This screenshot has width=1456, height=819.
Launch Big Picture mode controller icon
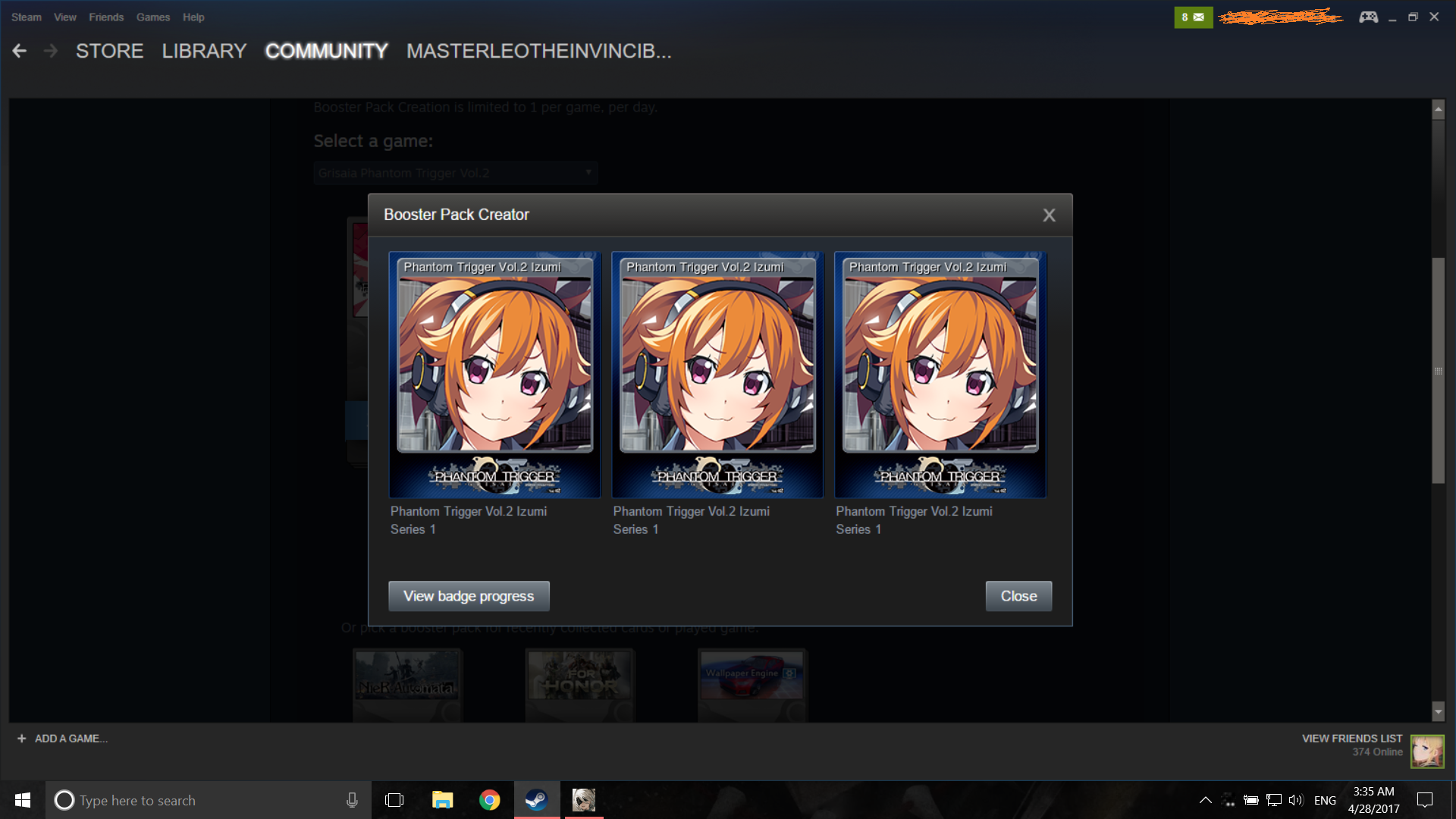(x=1368, y=17)
